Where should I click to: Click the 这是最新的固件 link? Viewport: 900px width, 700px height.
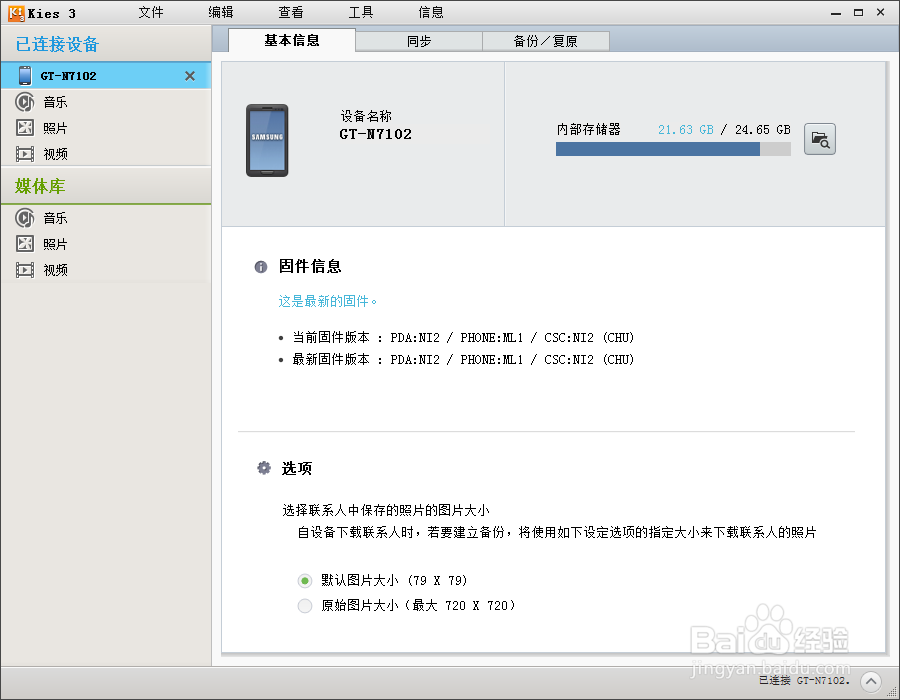327,301
